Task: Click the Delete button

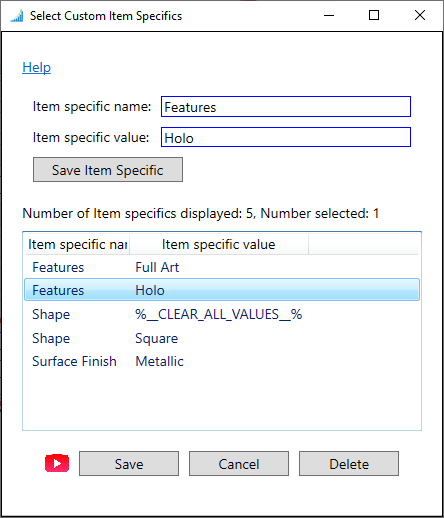Action: pyautogui.click(x=349, y=464)
